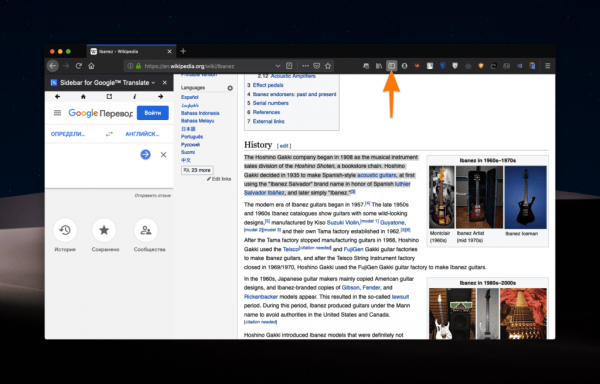600x384 pixels.
Task: Open the Firefox account icon
Action: [404, 66]
